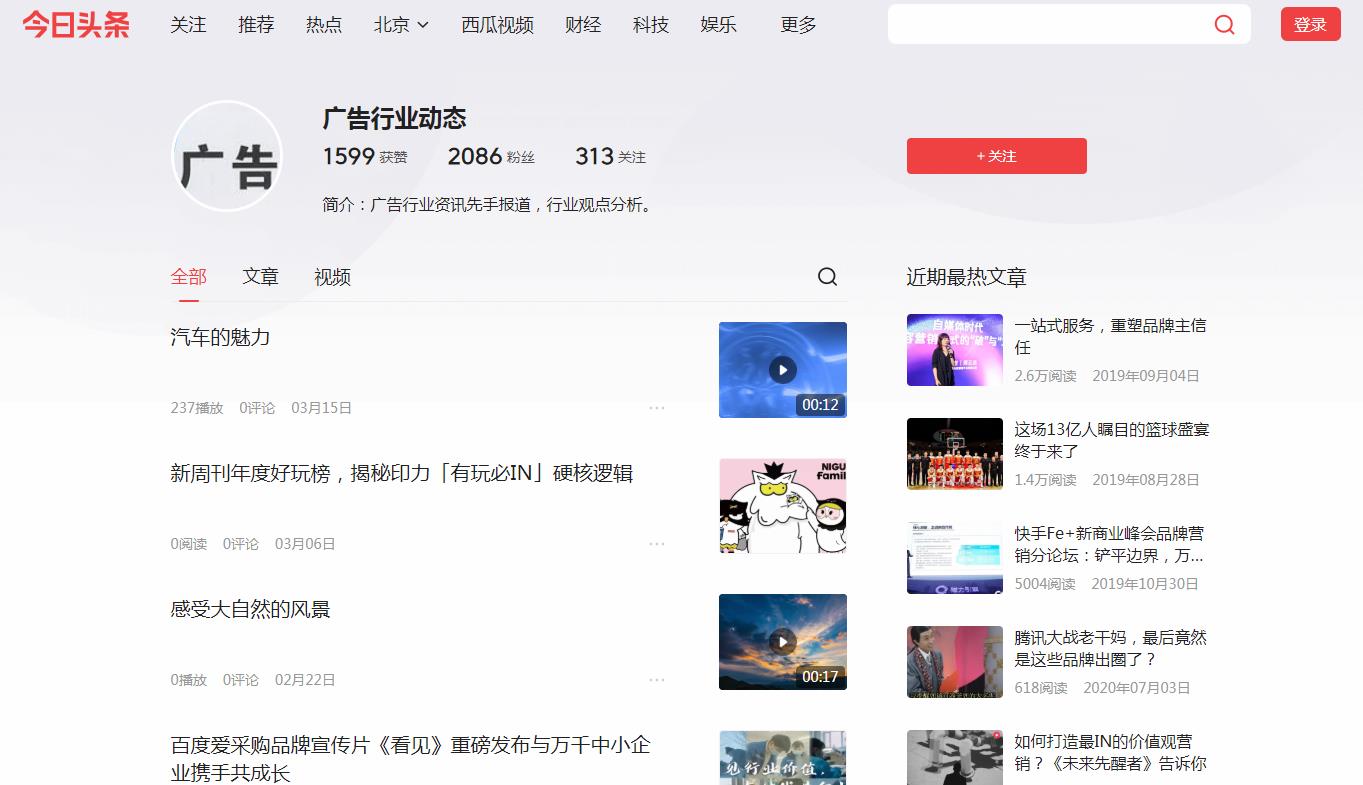1363x785 pixels.
Task: Click thumbnail of 一站式服务 hot article
Action: 955,350
